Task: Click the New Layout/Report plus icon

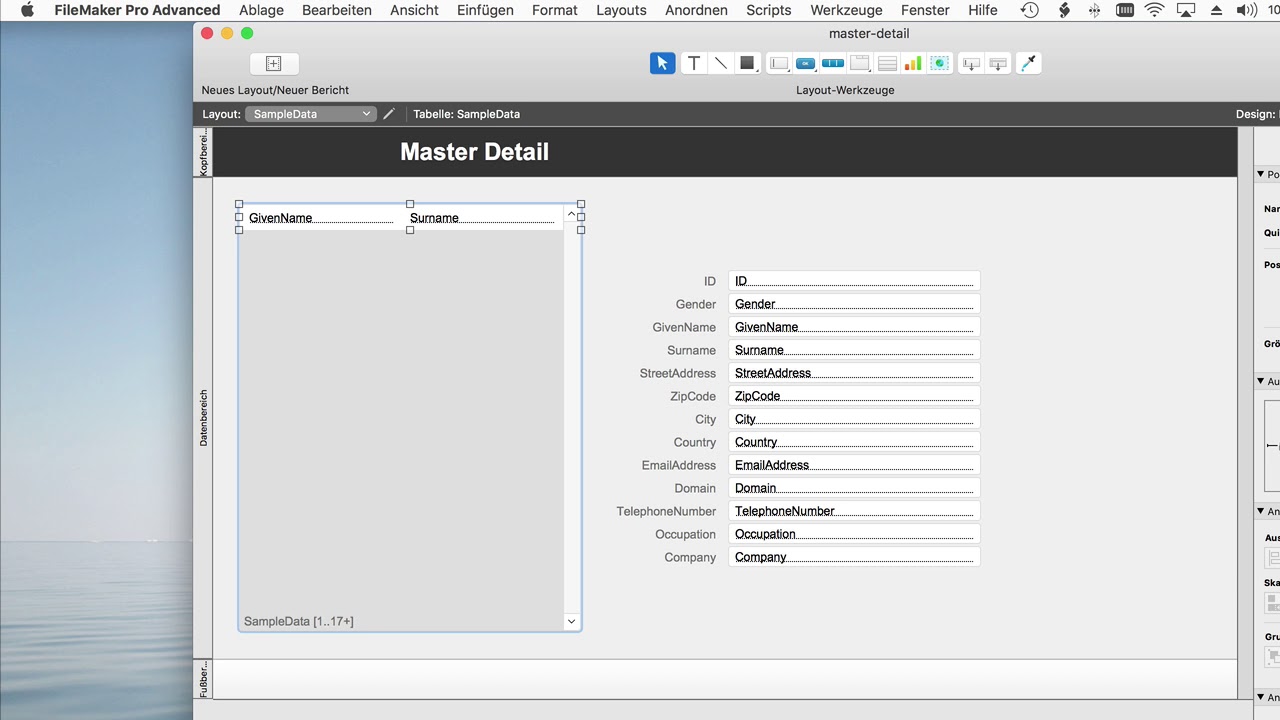Action: [274, 63]
